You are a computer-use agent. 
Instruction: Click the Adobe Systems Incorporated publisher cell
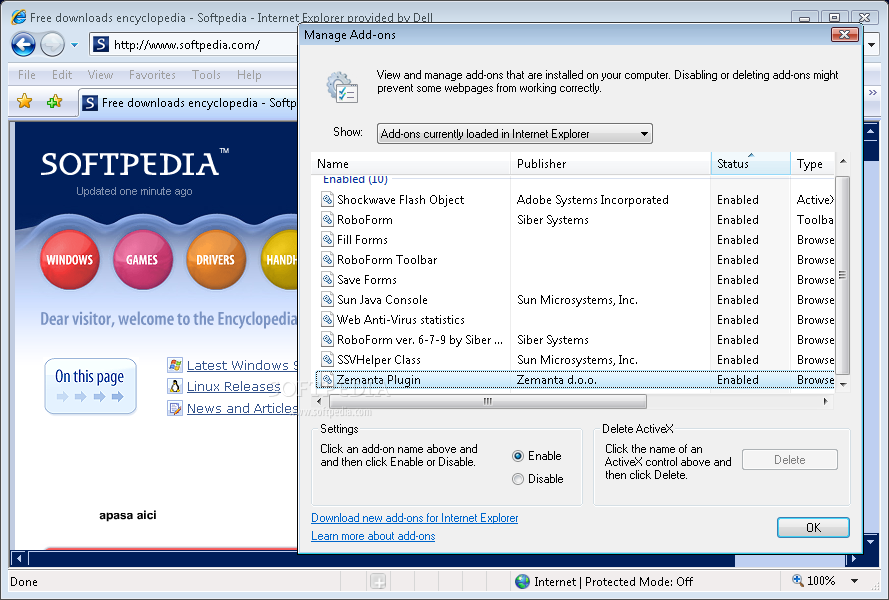592,200
